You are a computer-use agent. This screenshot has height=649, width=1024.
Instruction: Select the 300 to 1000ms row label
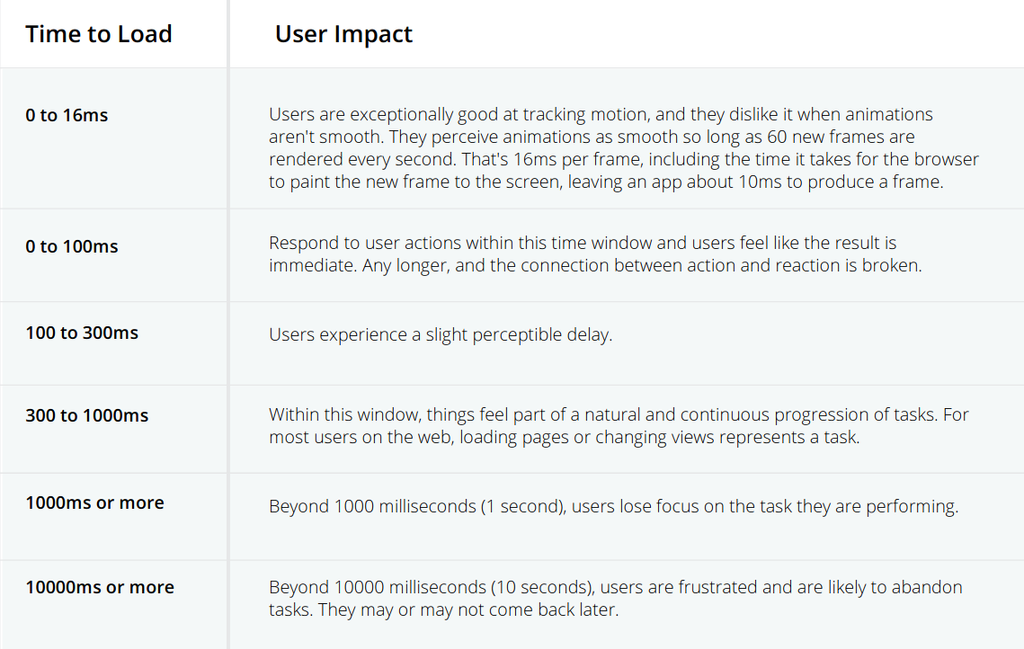[x=87, y=416]
